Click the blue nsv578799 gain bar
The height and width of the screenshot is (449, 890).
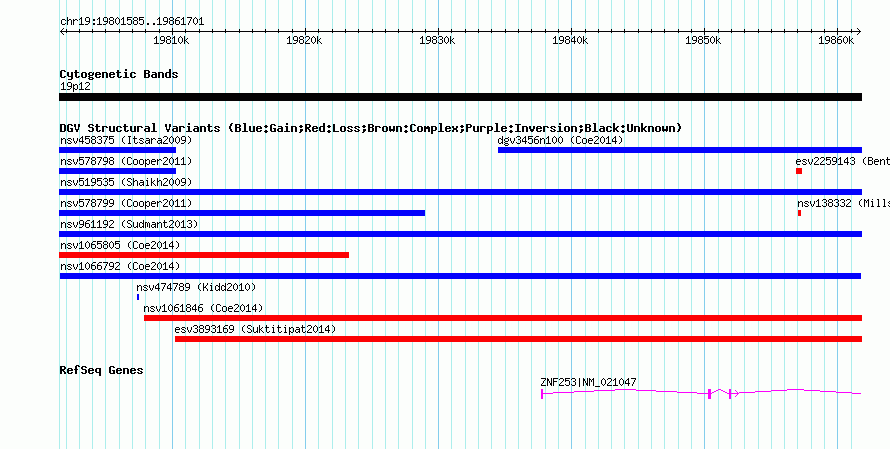coord(242,213)
